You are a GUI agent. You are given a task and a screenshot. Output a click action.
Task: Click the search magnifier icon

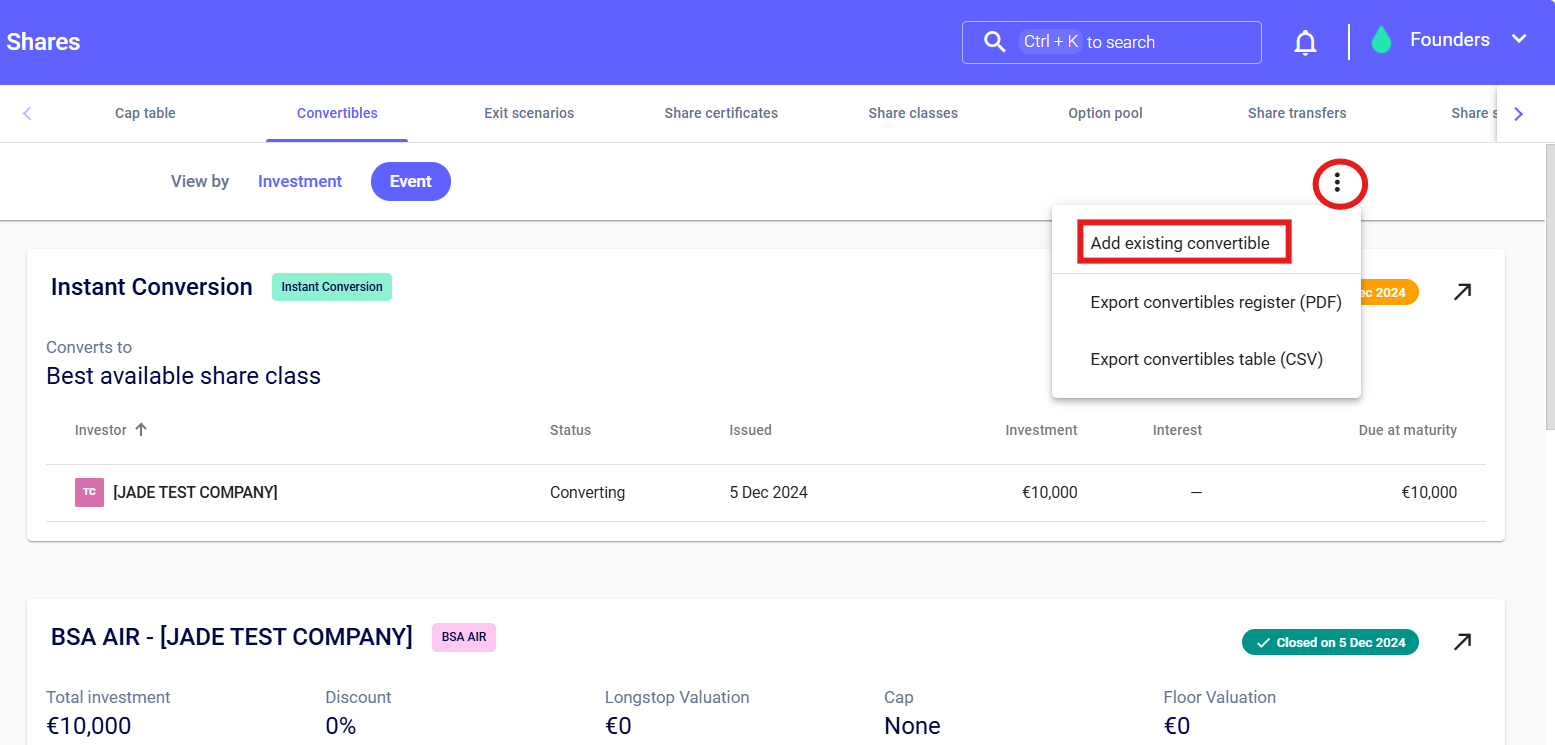994,42
